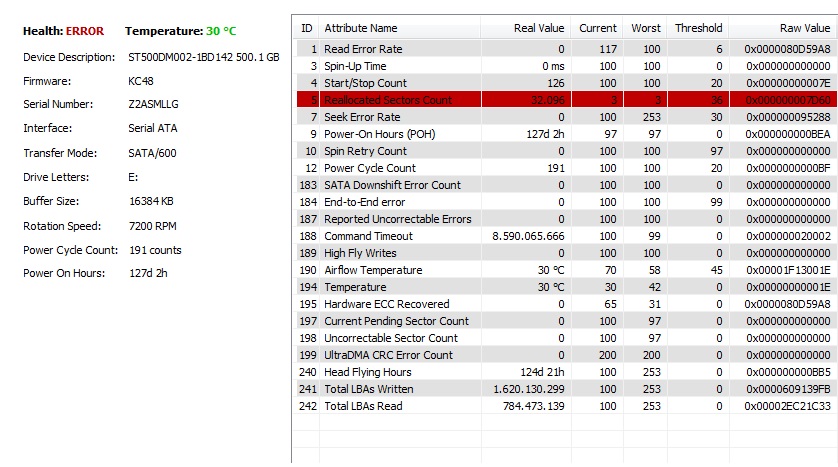Select the Uncorrectable Sector Count attribute

coord(565,338)
